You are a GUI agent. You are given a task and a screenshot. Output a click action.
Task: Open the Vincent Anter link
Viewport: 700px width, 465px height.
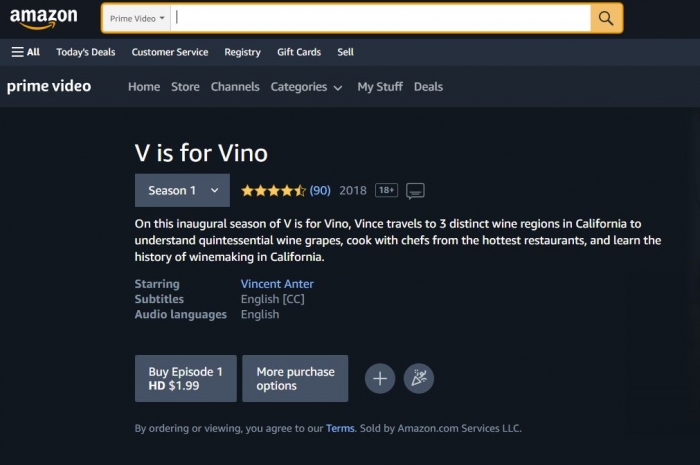point(277,284)
